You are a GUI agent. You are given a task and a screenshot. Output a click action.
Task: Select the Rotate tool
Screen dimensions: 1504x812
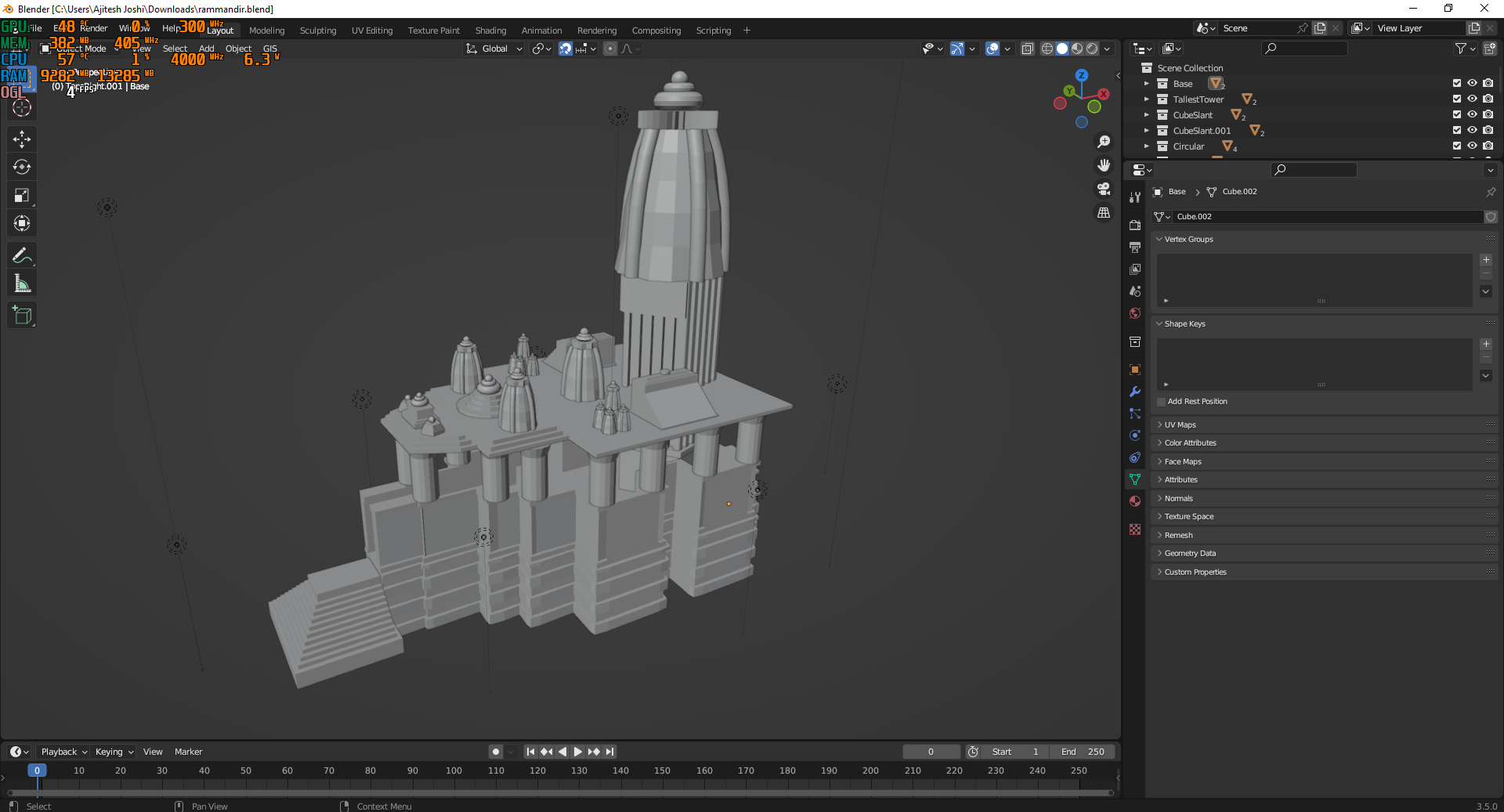tap(22, 167)
